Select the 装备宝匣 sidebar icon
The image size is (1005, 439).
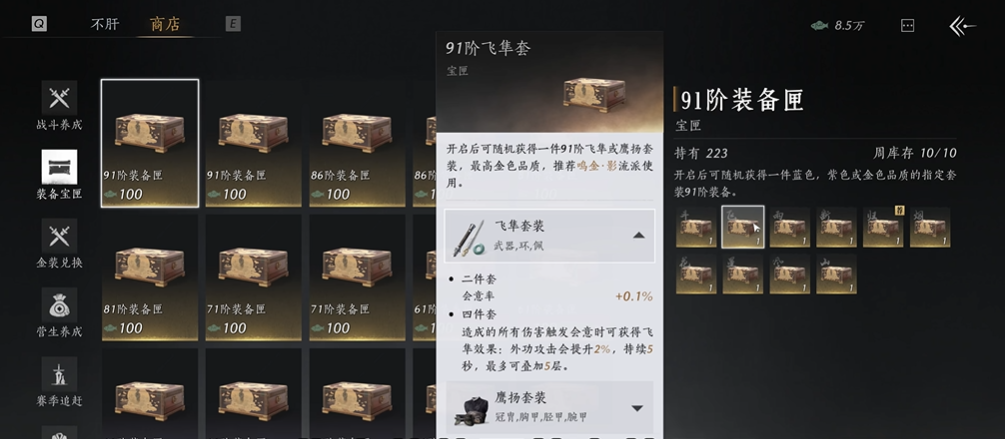click(60, 167)
